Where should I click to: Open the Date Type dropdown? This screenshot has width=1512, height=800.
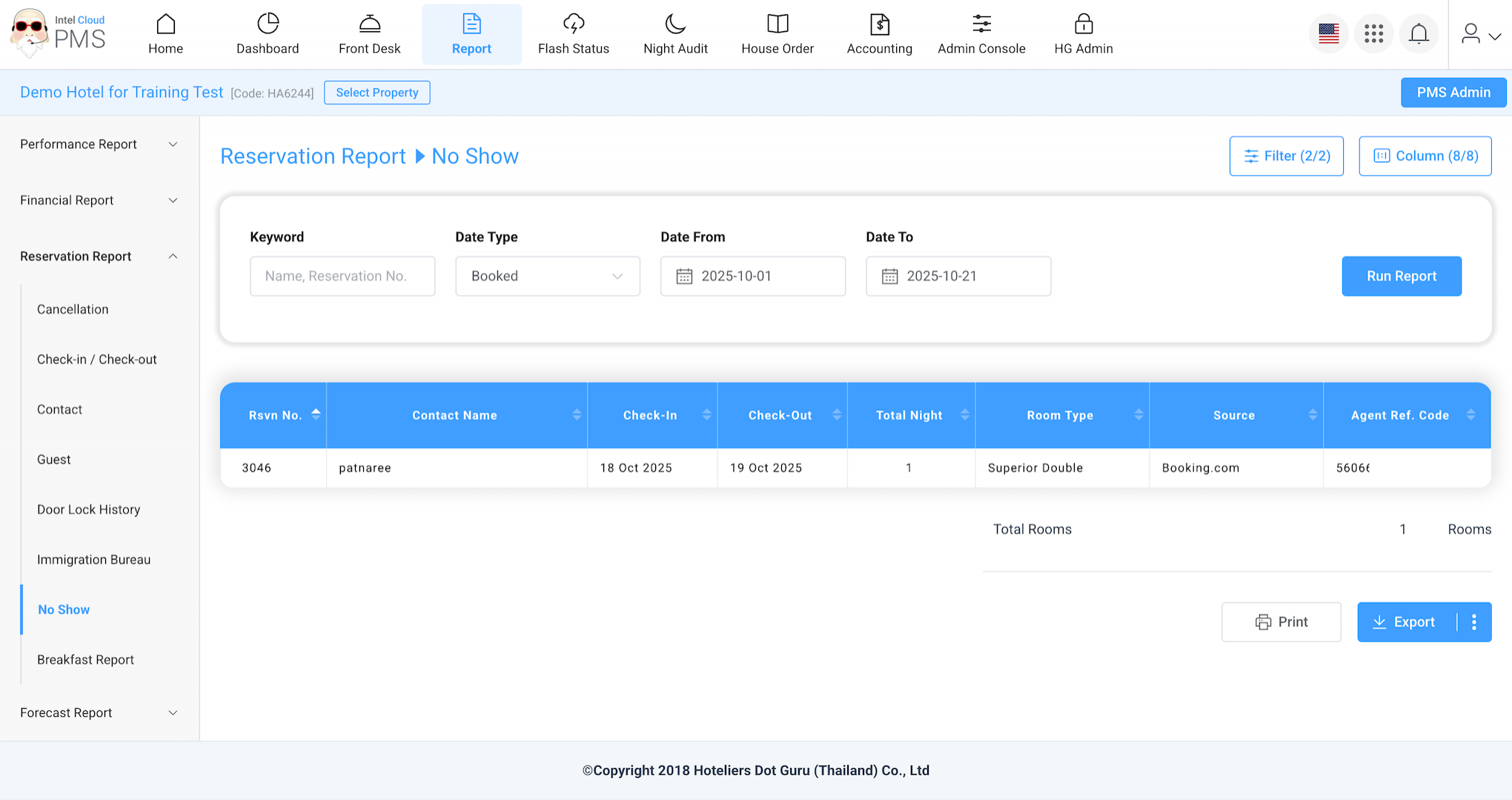point(547,276)
